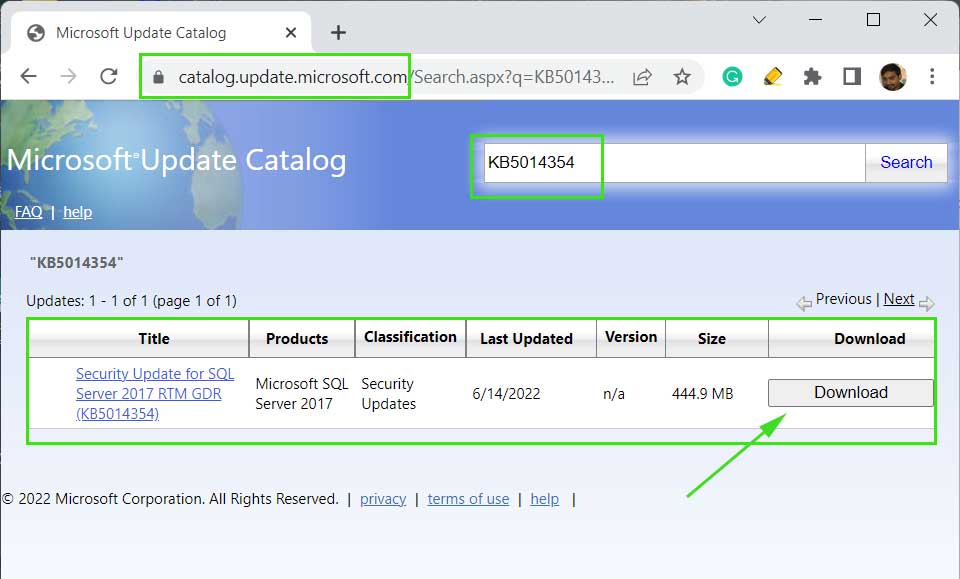Click the browser forward arrow
Image resolution: width=960 pixels, height=579 pixels.
click(x=69, y=77)
